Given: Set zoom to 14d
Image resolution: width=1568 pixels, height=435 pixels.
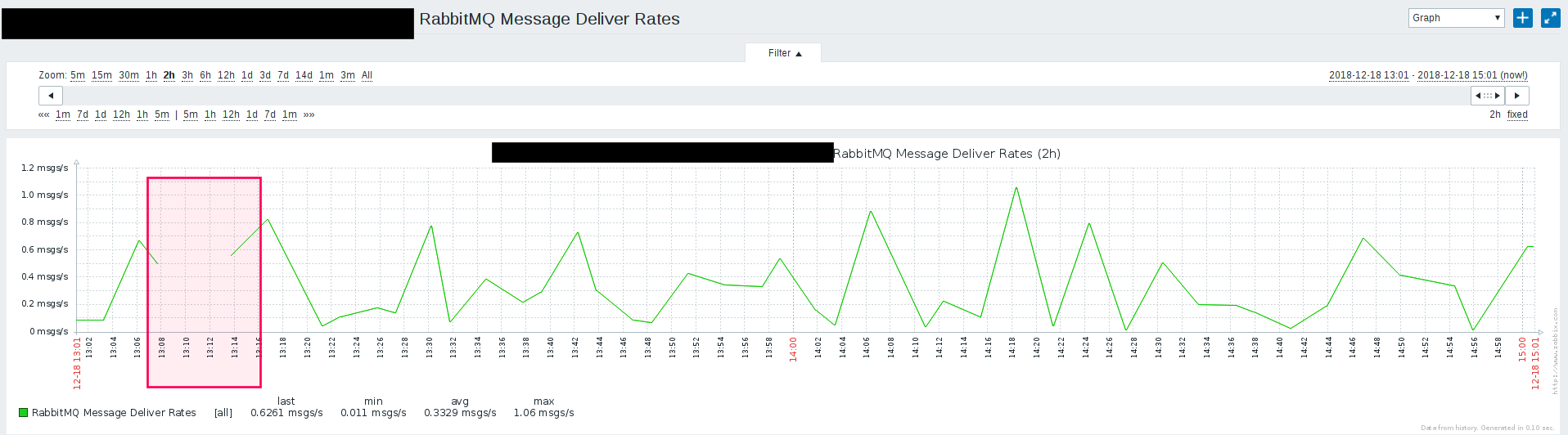Looking at the screenshot, I should click(x=304, y=75).
